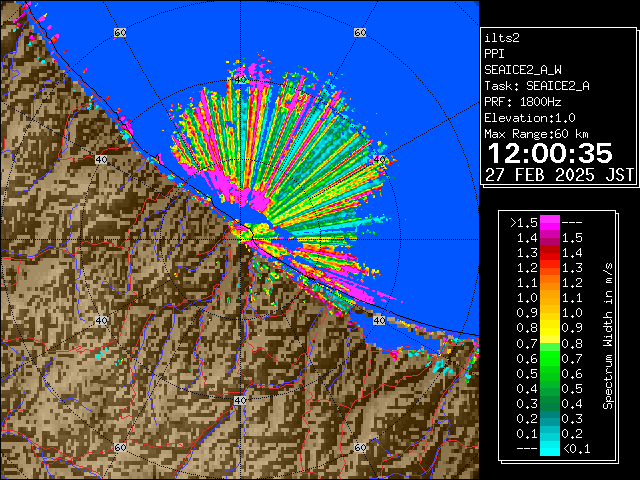Pick the yellow color band beside 0.8
This screenshot has width=640, height=480.
pos(550,328)
